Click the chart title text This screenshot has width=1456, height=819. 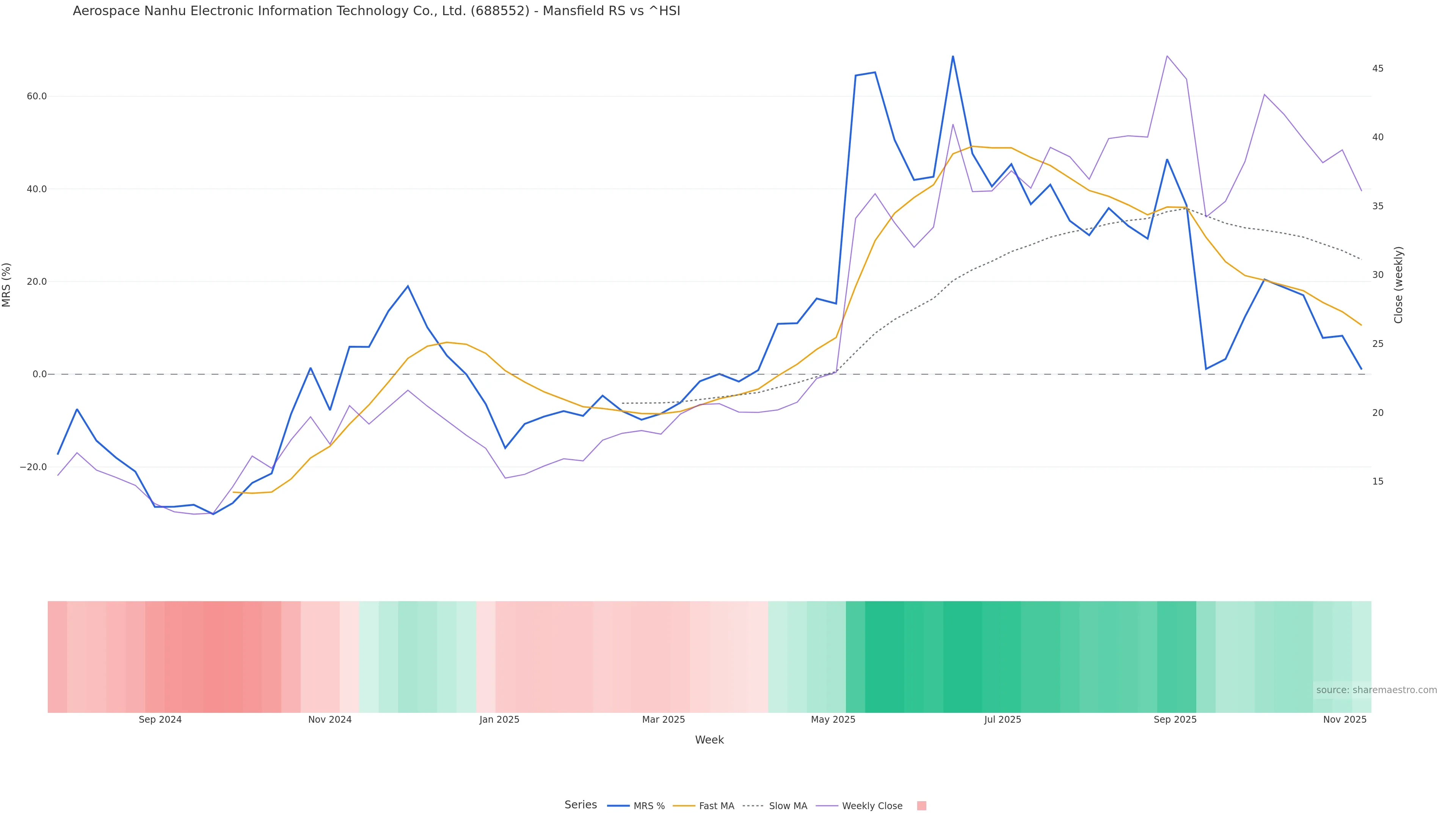[x=376, y=11]
